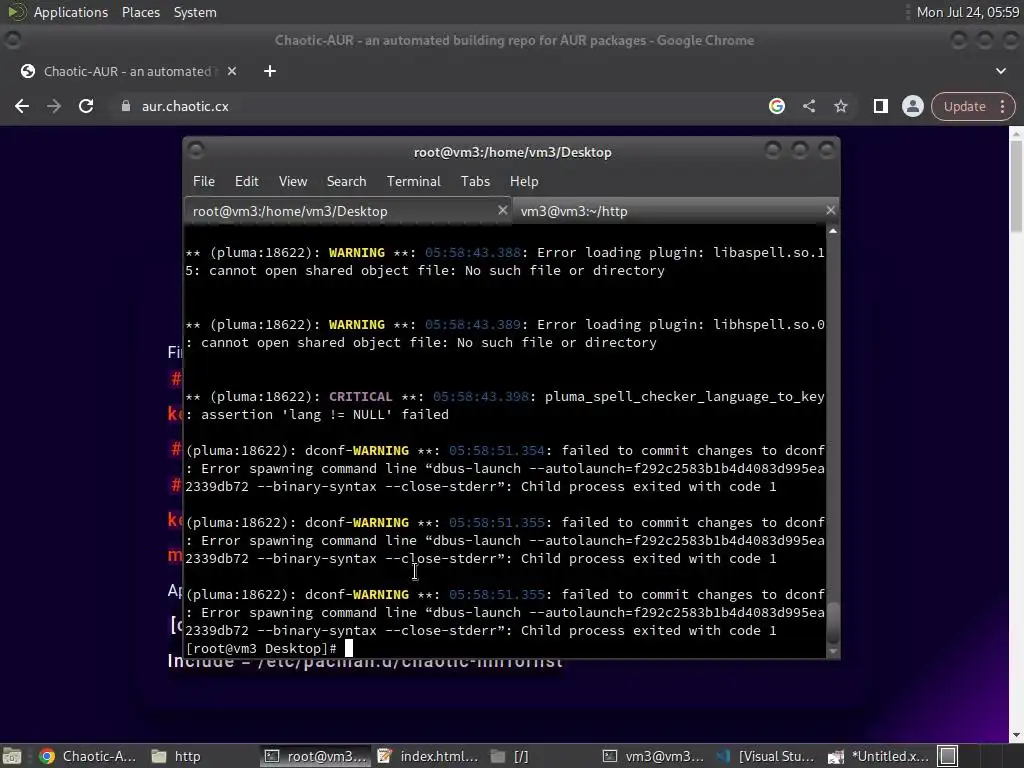Viewport: 1024px width, 768px height.
Task: Click the aur.chaotic.cx address bar
Action: 431,106
